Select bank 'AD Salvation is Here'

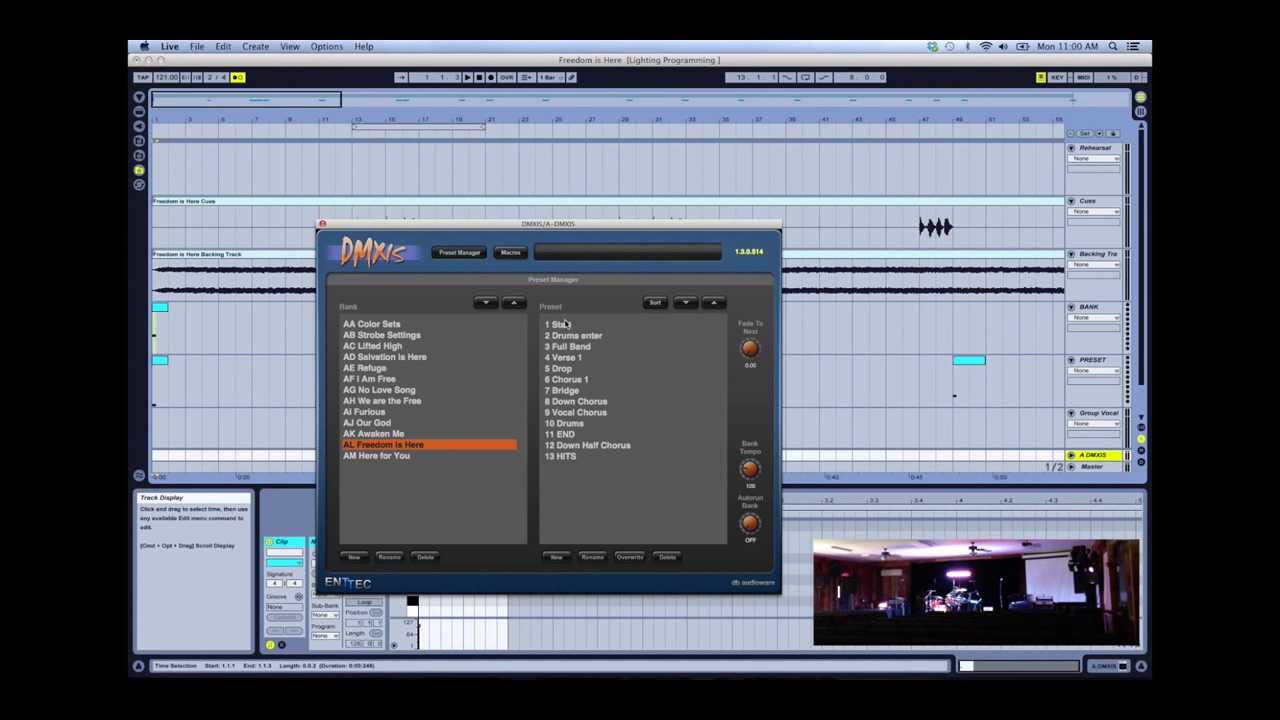pyautogui.click(x=384, y=357)
